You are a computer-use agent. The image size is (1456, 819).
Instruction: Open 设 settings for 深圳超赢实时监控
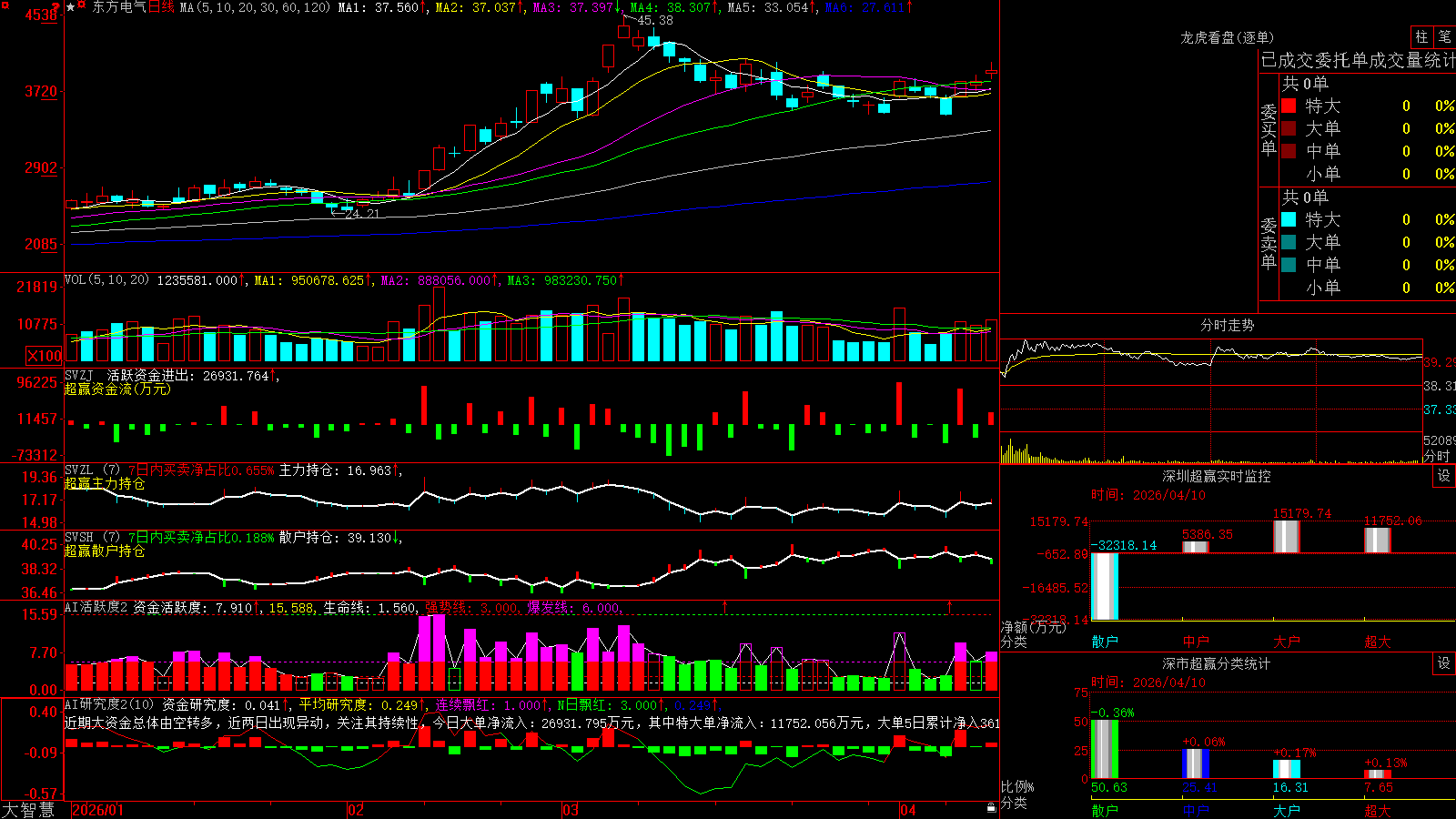tap(1444, 476)
